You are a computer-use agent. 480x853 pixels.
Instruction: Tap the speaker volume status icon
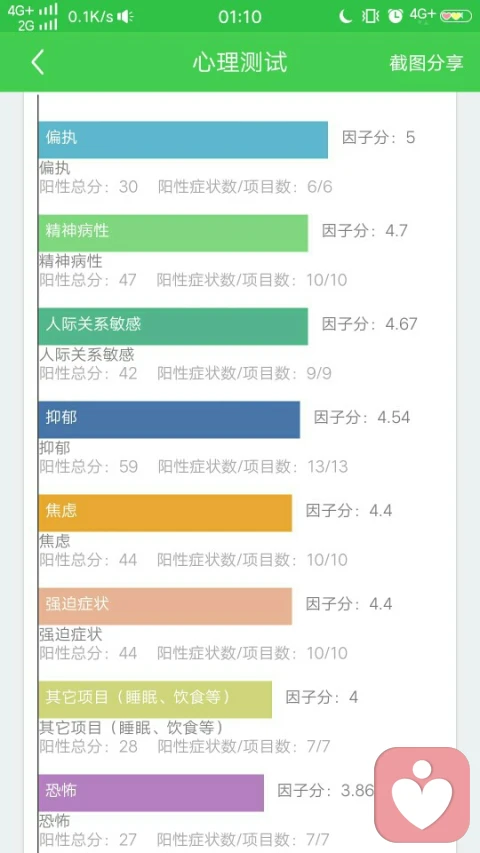coord(125,17)
